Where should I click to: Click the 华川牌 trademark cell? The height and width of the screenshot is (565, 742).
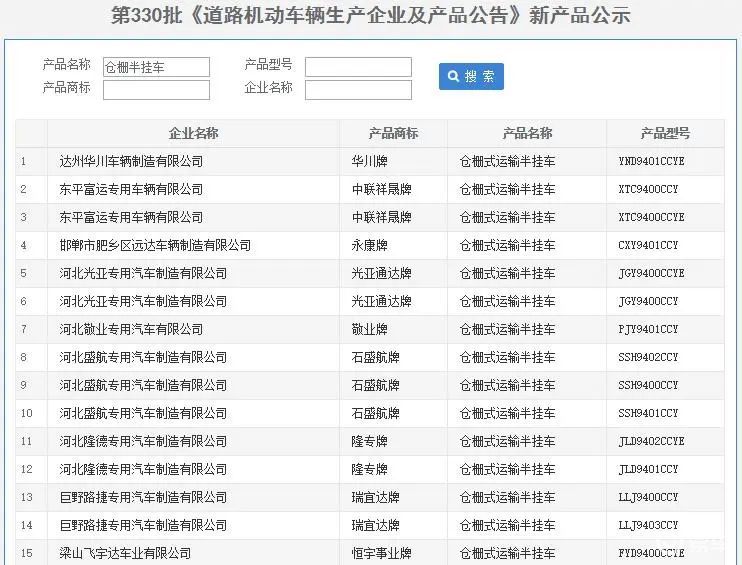click(369, 161)
